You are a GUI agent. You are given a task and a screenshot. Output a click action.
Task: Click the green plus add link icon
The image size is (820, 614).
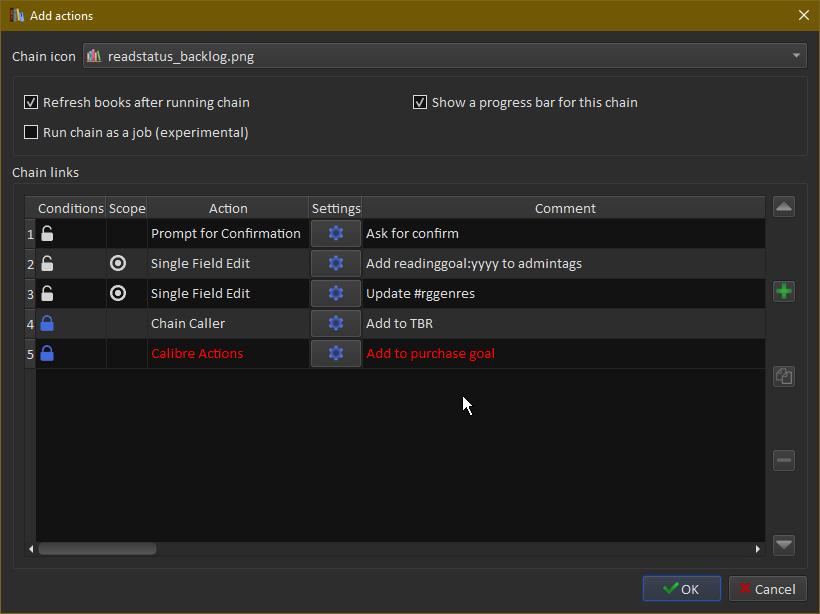pos(784,292)
